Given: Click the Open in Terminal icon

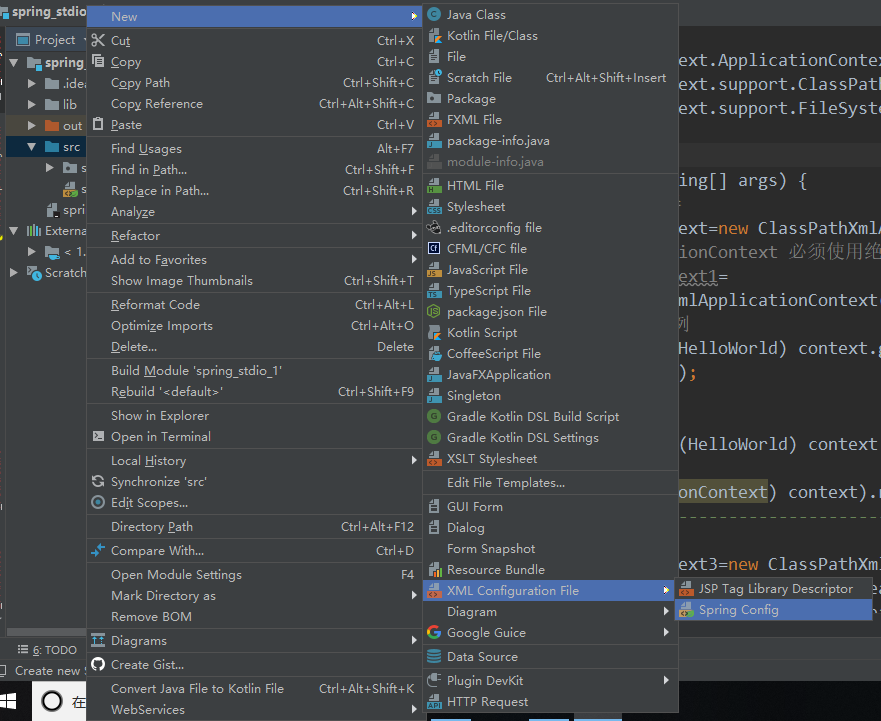Looking at the screenshot, I should (98, 436).
